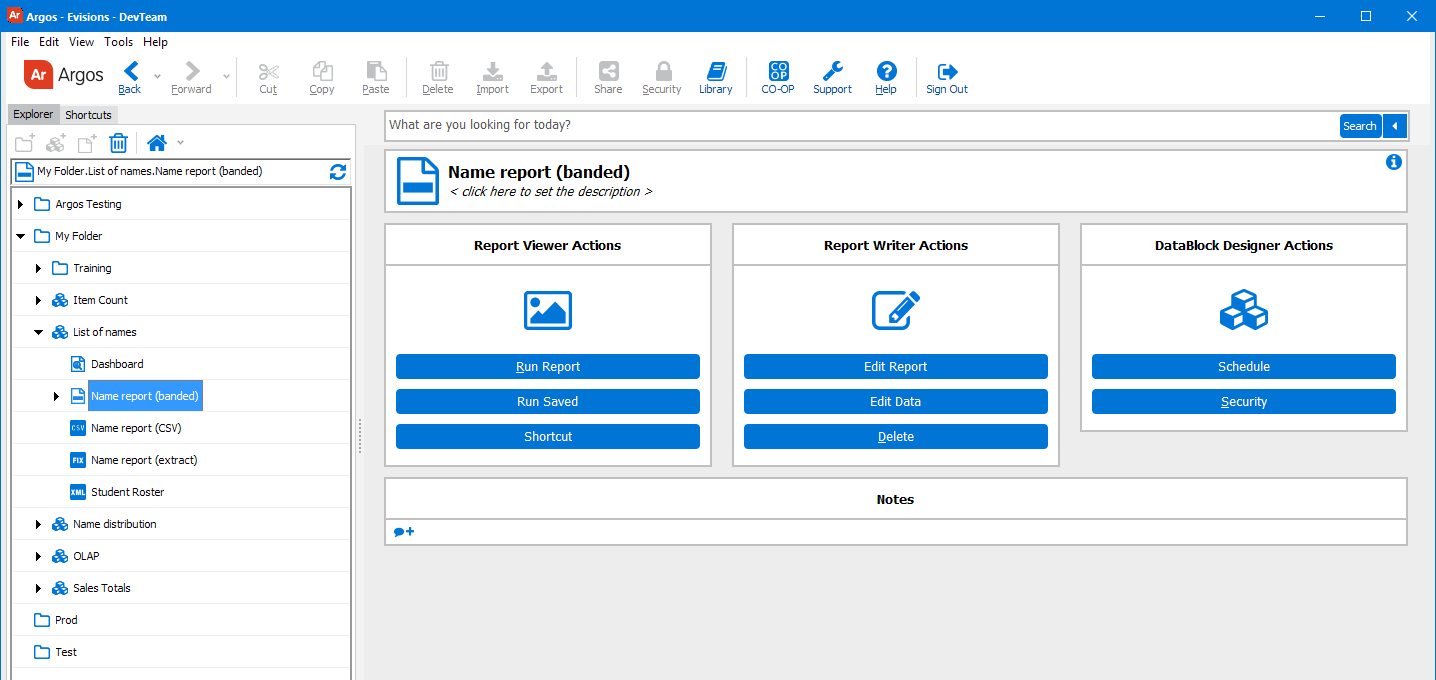
Task: Click the Argos logo in toolbar
Action: [x=64, y=75]
